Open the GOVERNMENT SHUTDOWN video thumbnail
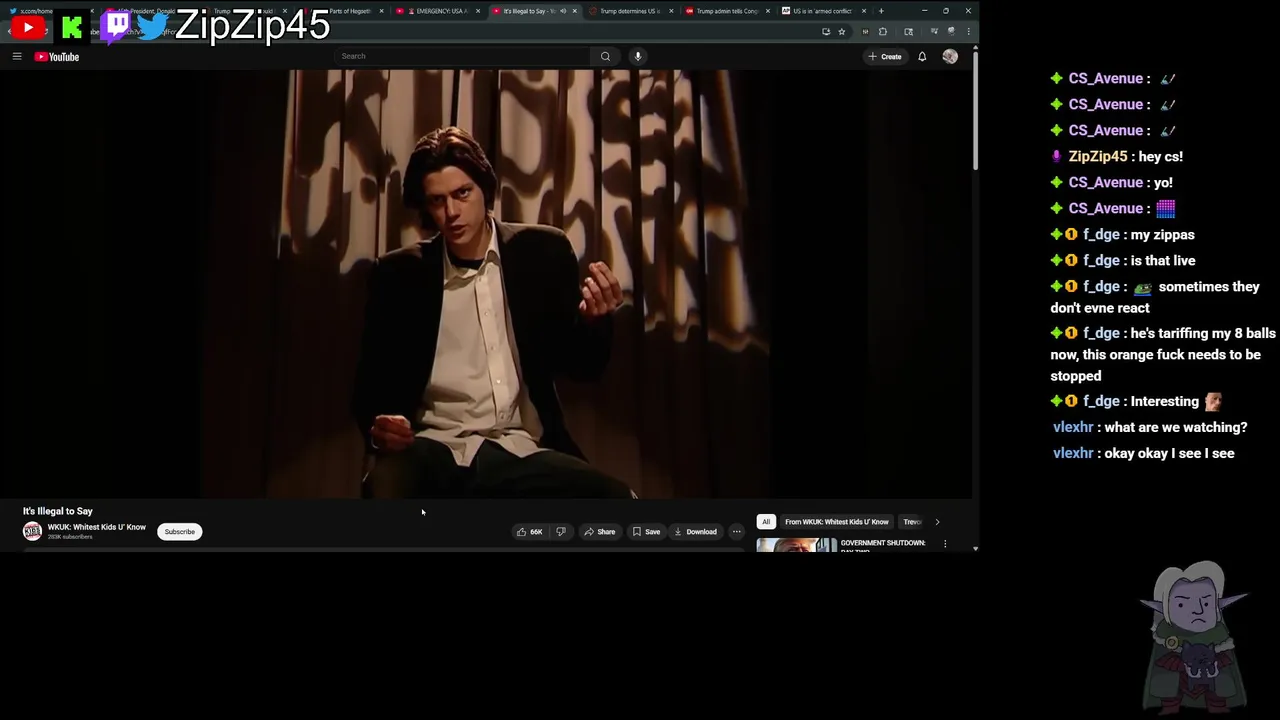This screenshot has width=1280, height=720. (x=797, y=544)
